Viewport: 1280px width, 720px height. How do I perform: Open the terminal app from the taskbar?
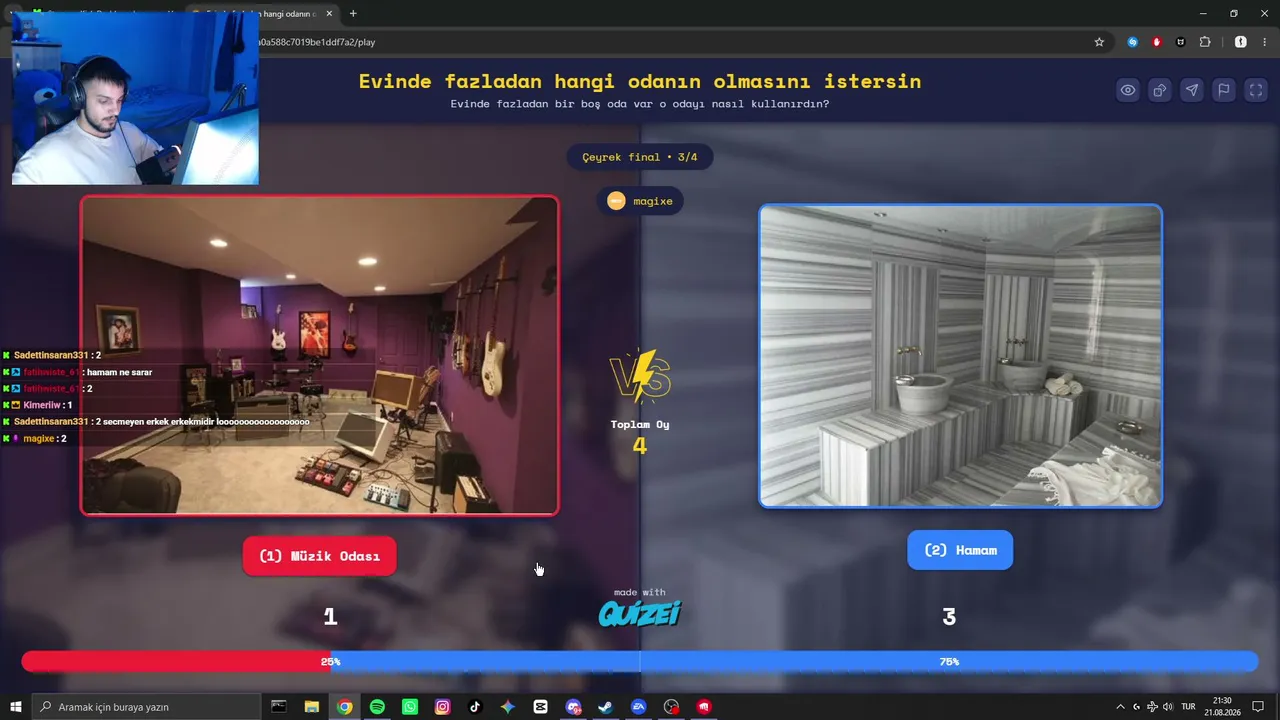[x=279, y=707]
